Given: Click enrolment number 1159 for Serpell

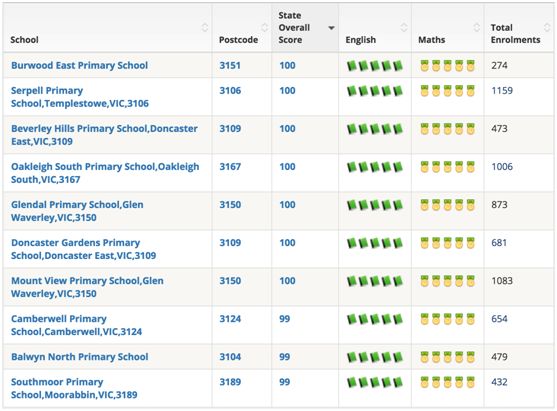Looking at the screenshot, I should tap(502, 91).
